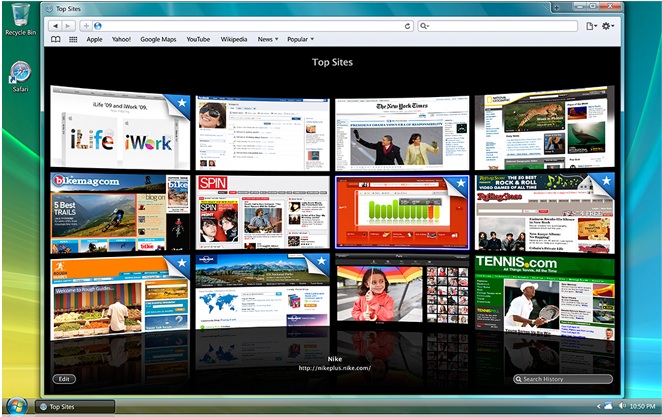662x417 pixels.
Task: Open the photo gallery umbrella girl thumbnail
Action: (x=402, y=290)
